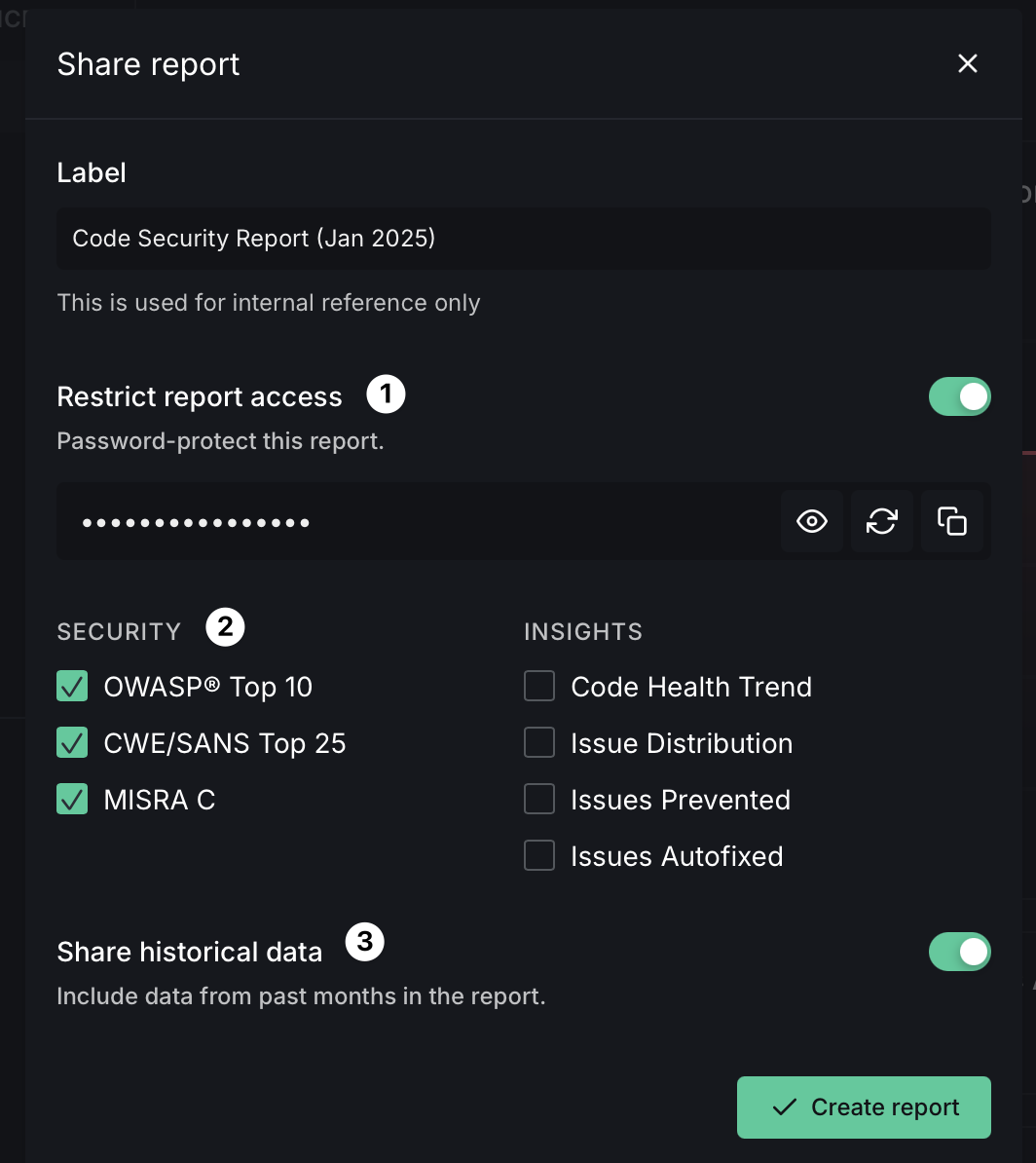Reveal password with the eye icon
This screenshot has width=1036, height=1163.
tap(811, 521)
